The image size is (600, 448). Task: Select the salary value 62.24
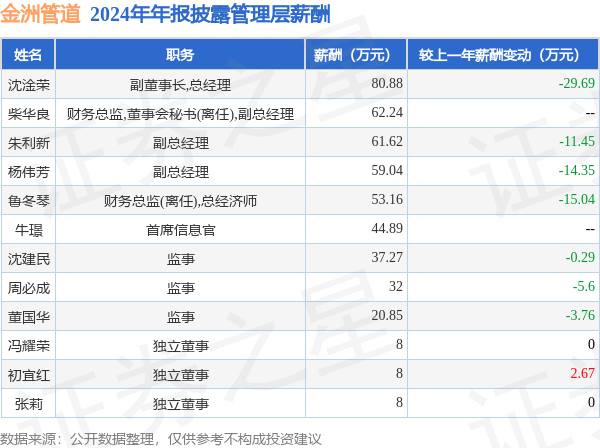coord(387,112)
